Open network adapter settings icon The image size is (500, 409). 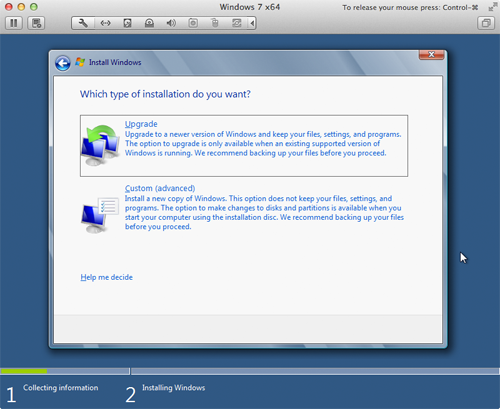click(105, 23)
